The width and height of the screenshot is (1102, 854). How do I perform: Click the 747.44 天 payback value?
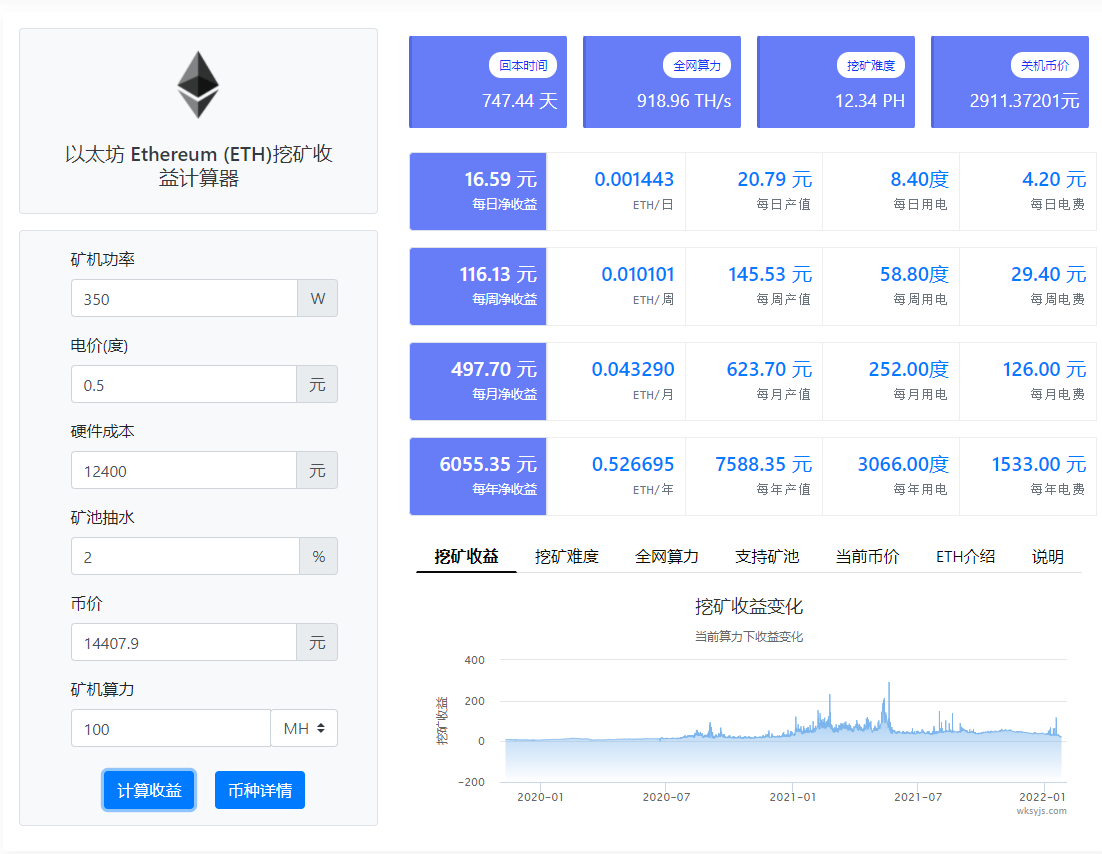[519, 101]
